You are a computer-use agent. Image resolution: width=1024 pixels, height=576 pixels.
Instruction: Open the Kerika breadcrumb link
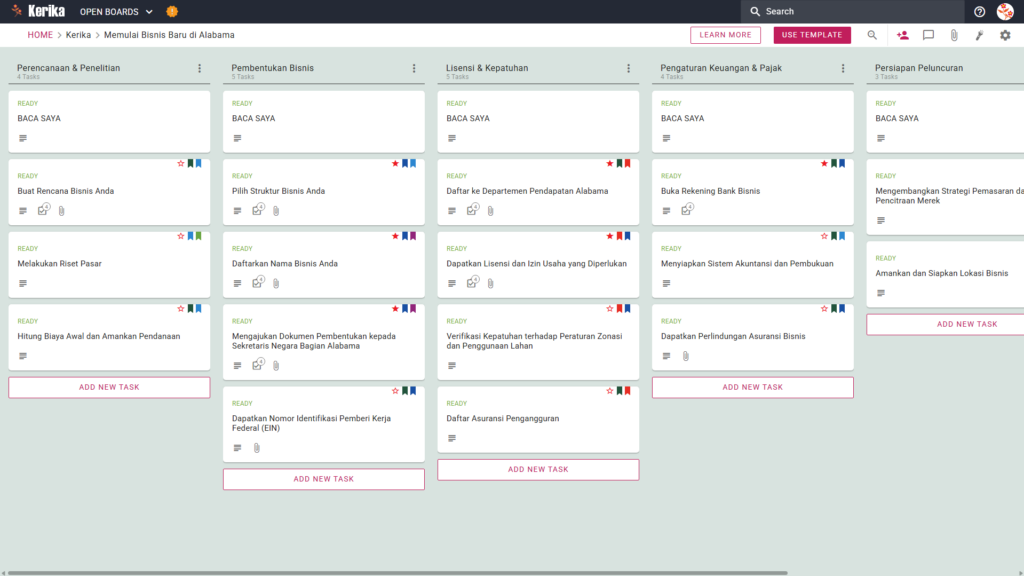click(78, 35)
